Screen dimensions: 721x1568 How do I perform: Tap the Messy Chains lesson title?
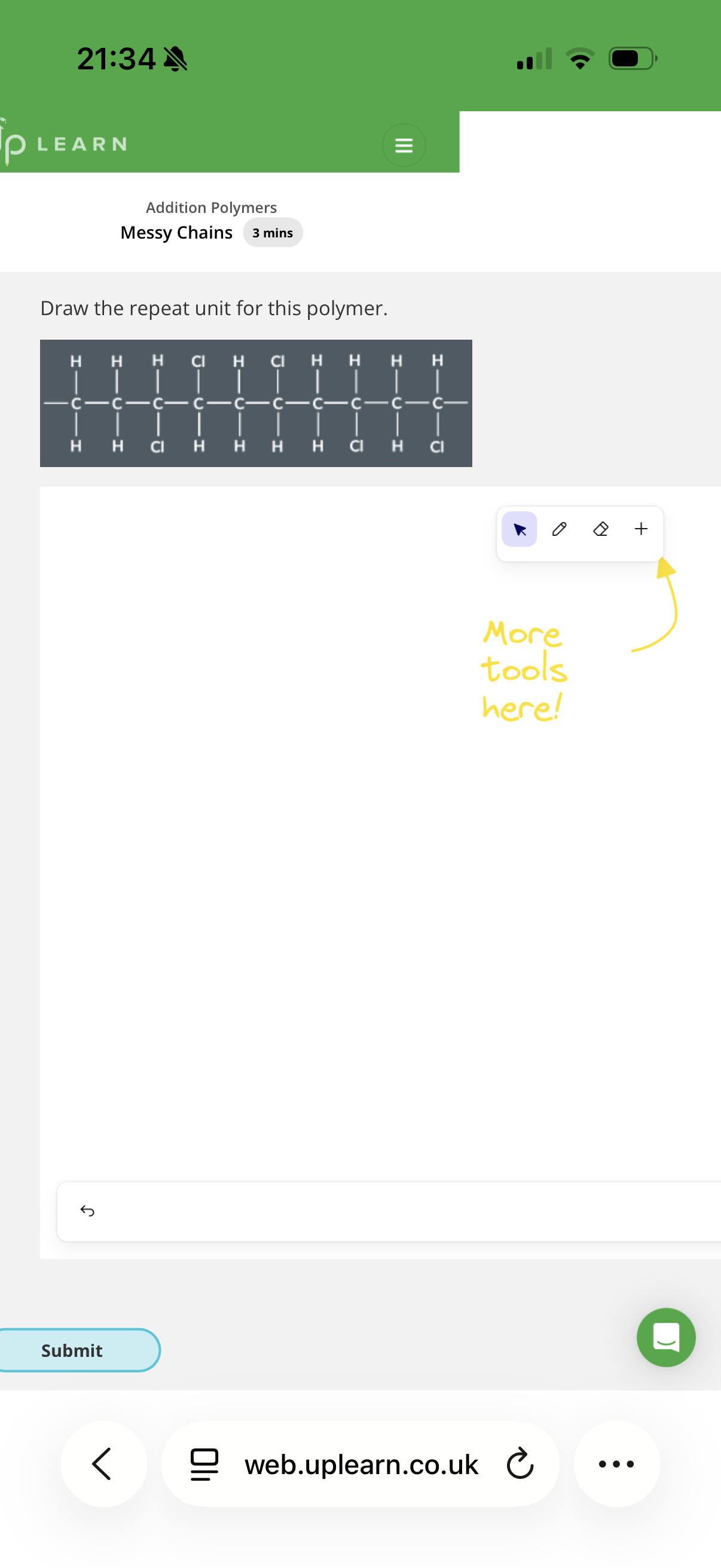click(x=176, y=233)
